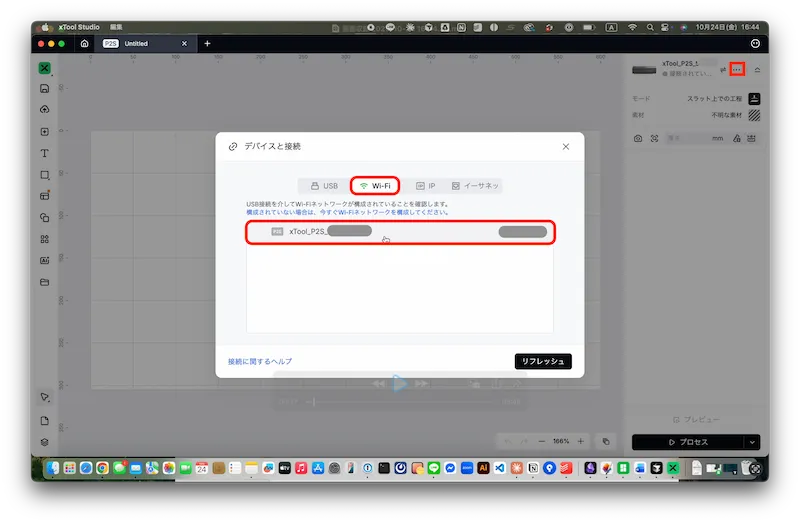
Task: Click the three-dots device options icon
Action: (737, 69)
